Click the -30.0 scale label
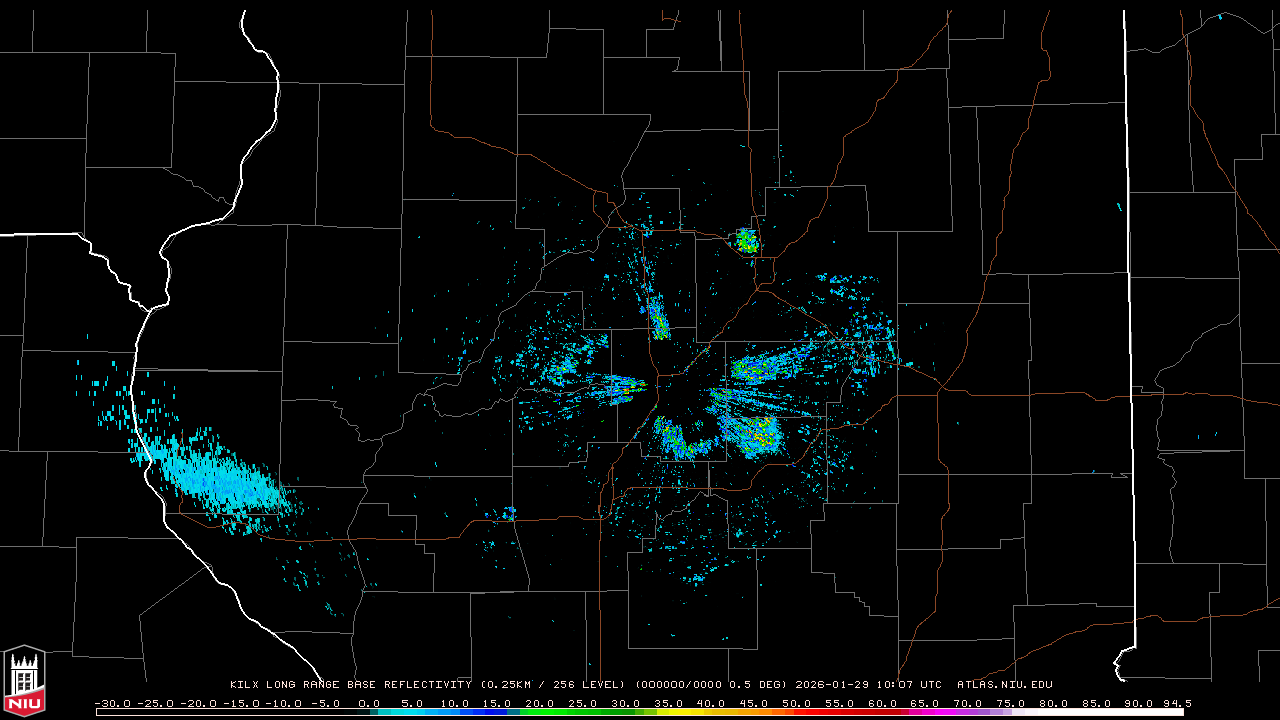The height and width of the screenshot is (720, 1280). click(x=112, y=703)
